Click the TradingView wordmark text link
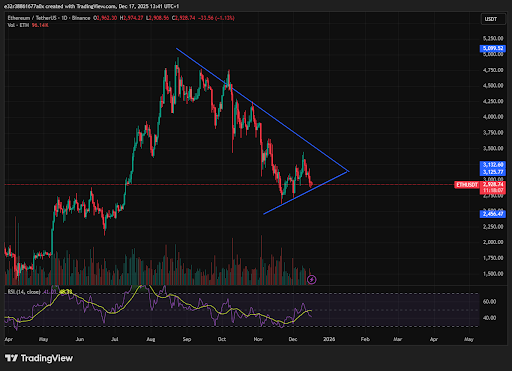Image resolution: width=512 pixels, height=371 pixels. click(x=47, y=358)
